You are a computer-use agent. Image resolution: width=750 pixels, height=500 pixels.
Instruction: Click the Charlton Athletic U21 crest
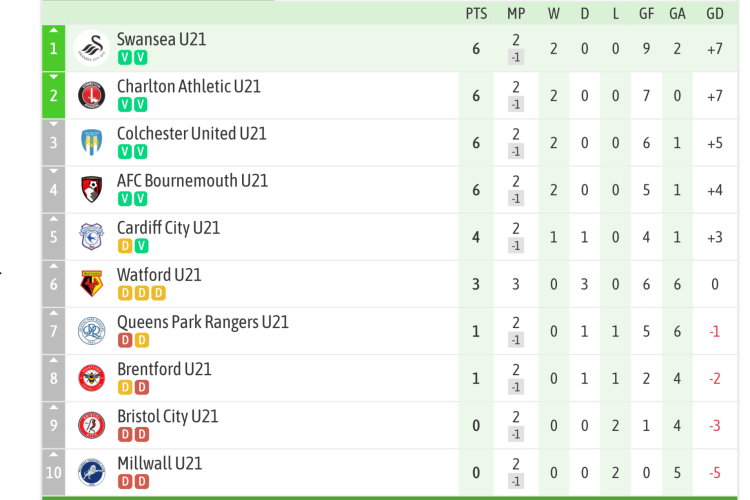pyautogui.click(x=92, y=95)
